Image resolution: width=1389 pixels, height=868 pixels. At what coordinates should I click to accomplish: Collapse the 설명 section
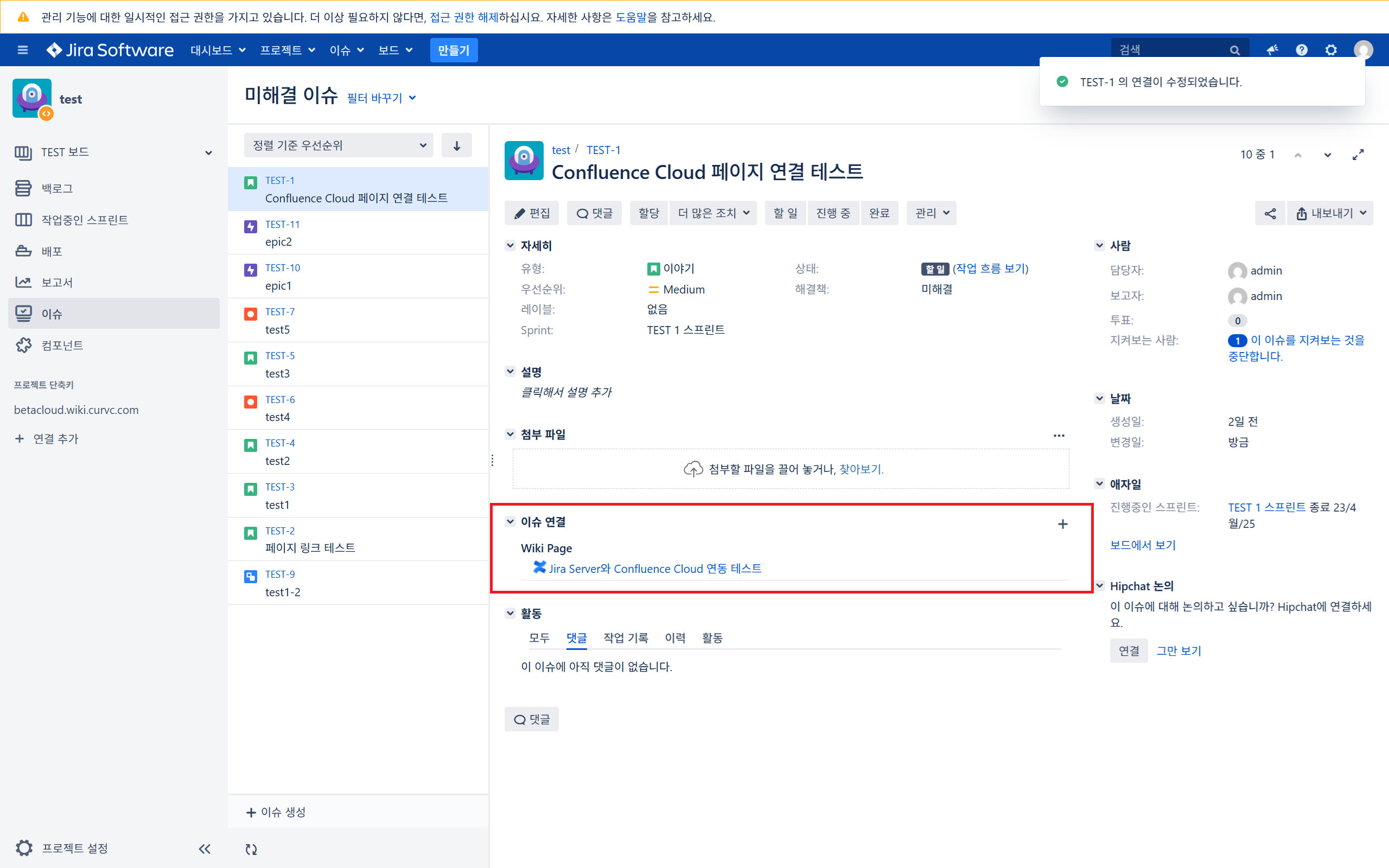point(510,372)
